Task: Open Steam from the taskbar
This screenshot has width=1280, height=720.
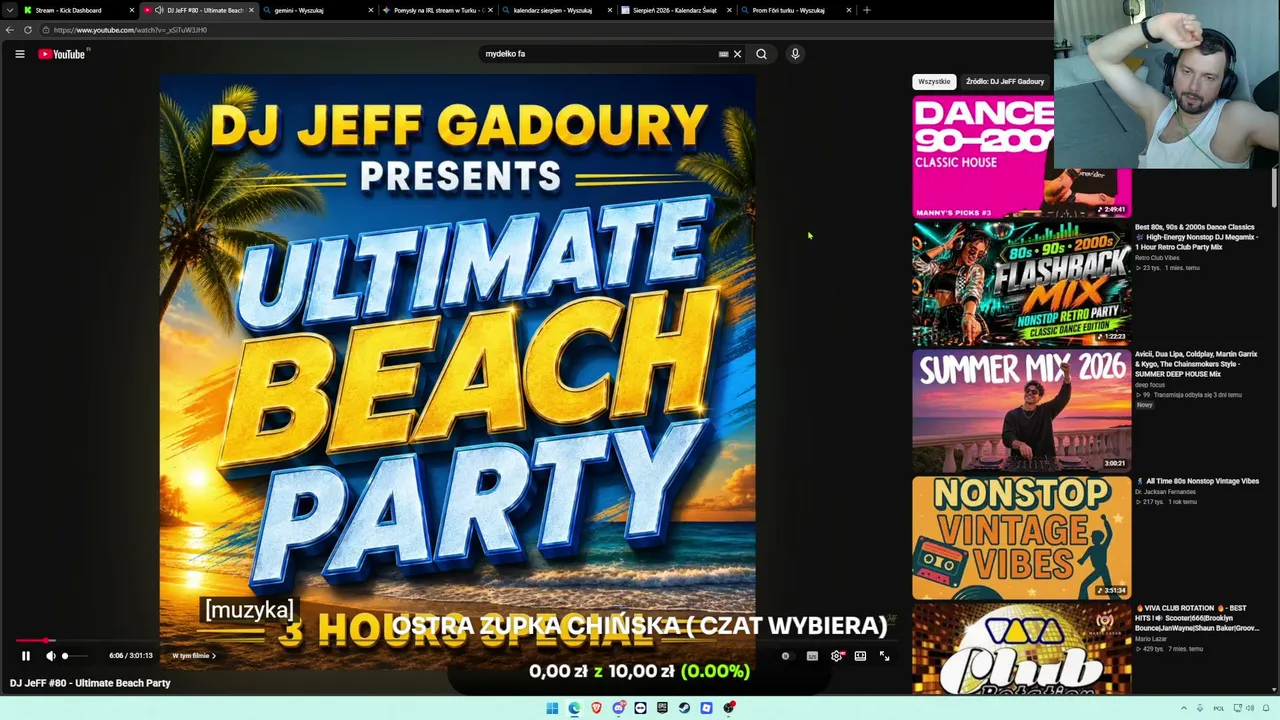Action: 685,708
